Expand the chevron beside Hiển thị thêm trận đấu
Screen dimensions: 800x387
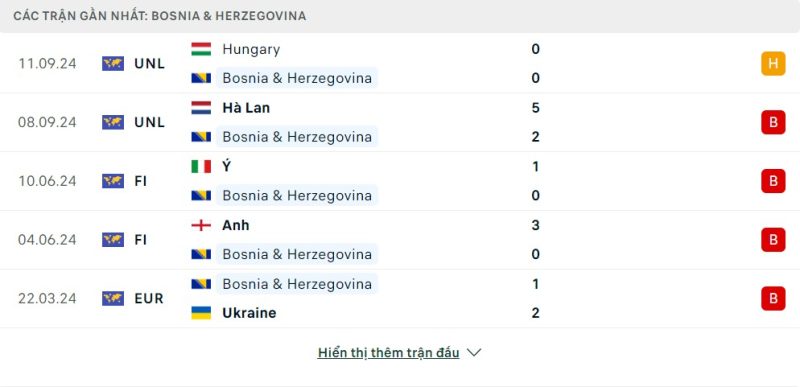(x=474, y=352)
